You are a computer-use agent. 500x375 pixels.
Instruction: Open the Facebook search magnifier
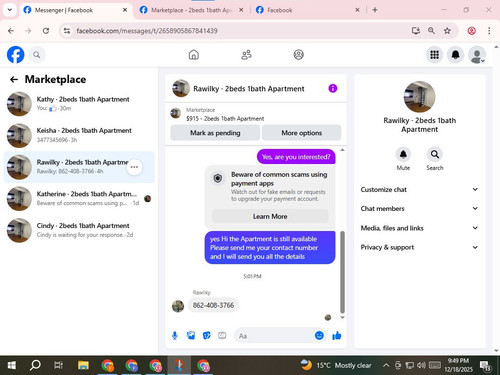click(37, 55)
